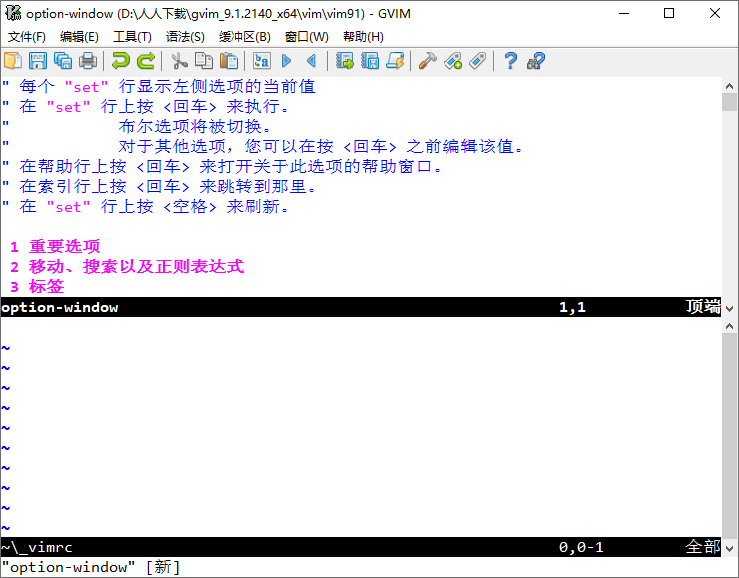Click the Find Next arrow icon

point(287,61)
